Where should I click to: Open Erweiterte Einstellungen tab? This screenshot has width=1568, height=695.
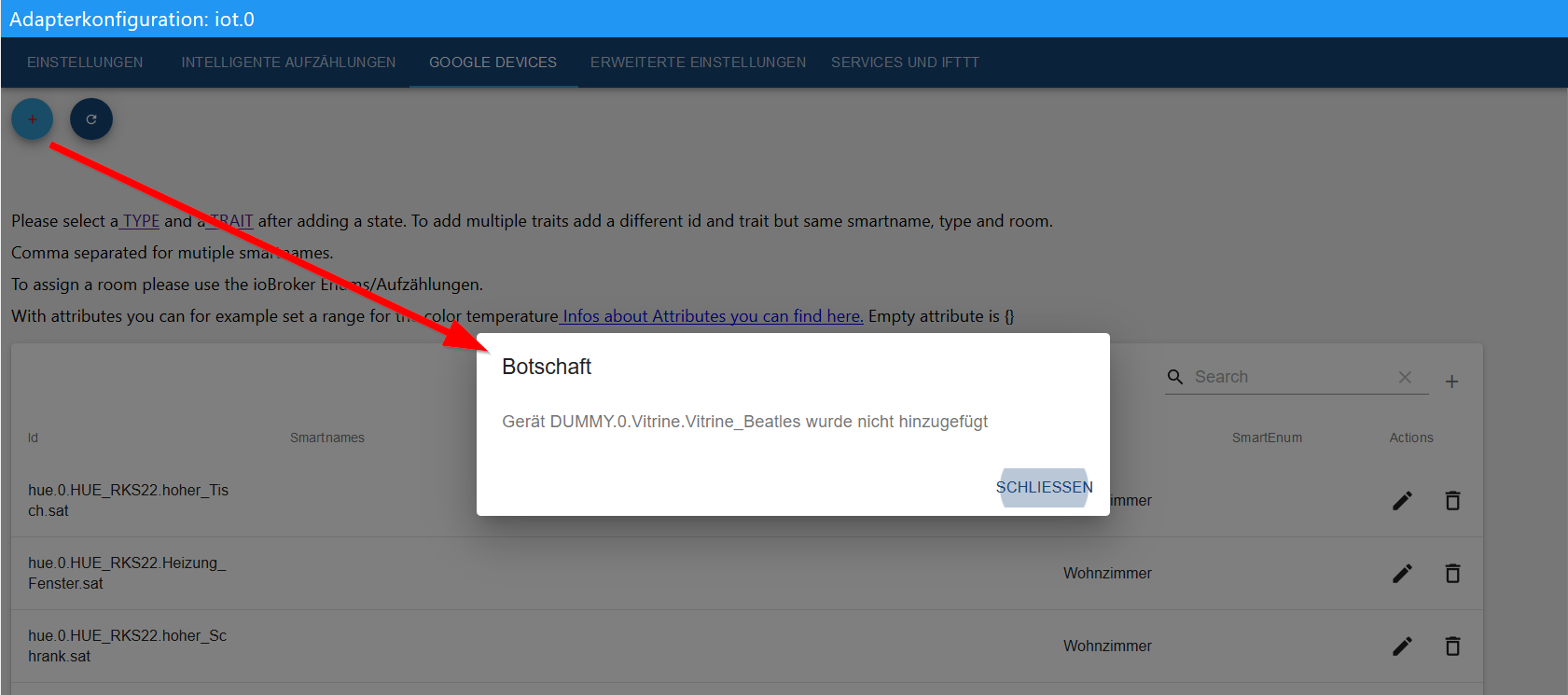click(x=698, y=63)
